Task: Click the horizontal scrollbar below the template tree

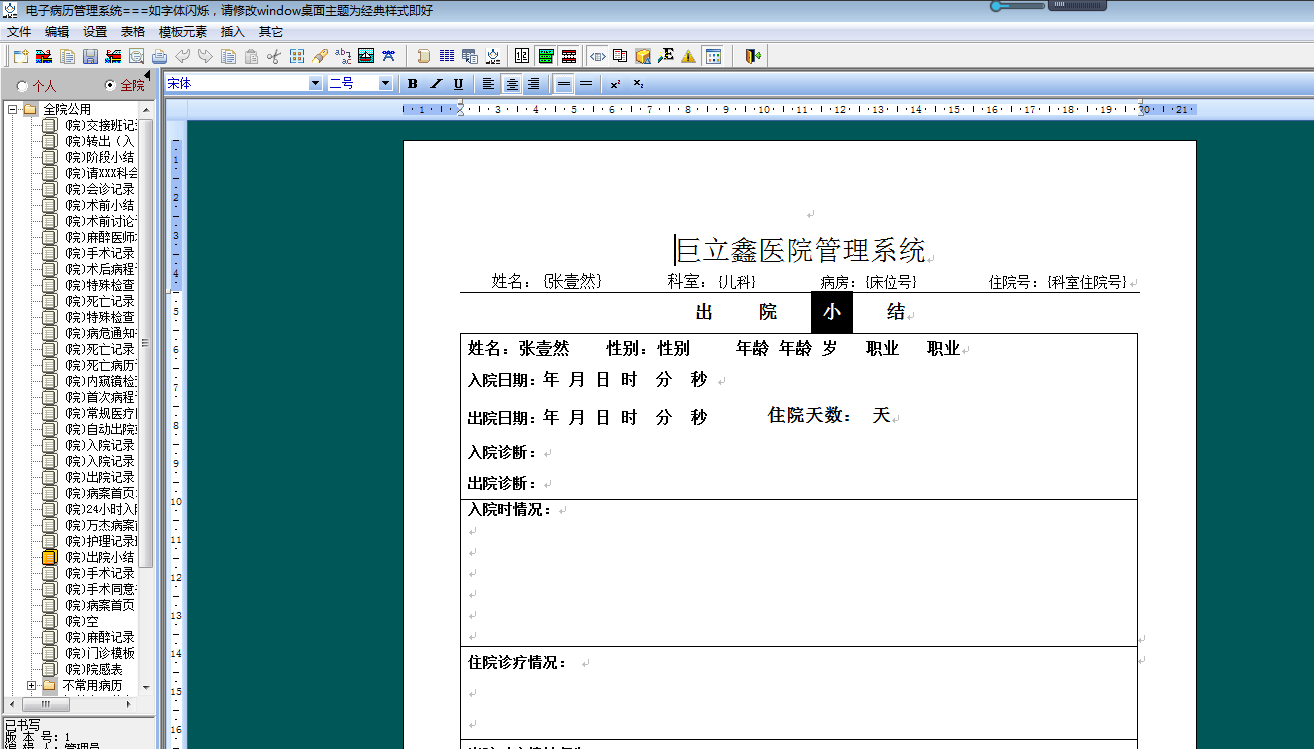Action: 45,705
